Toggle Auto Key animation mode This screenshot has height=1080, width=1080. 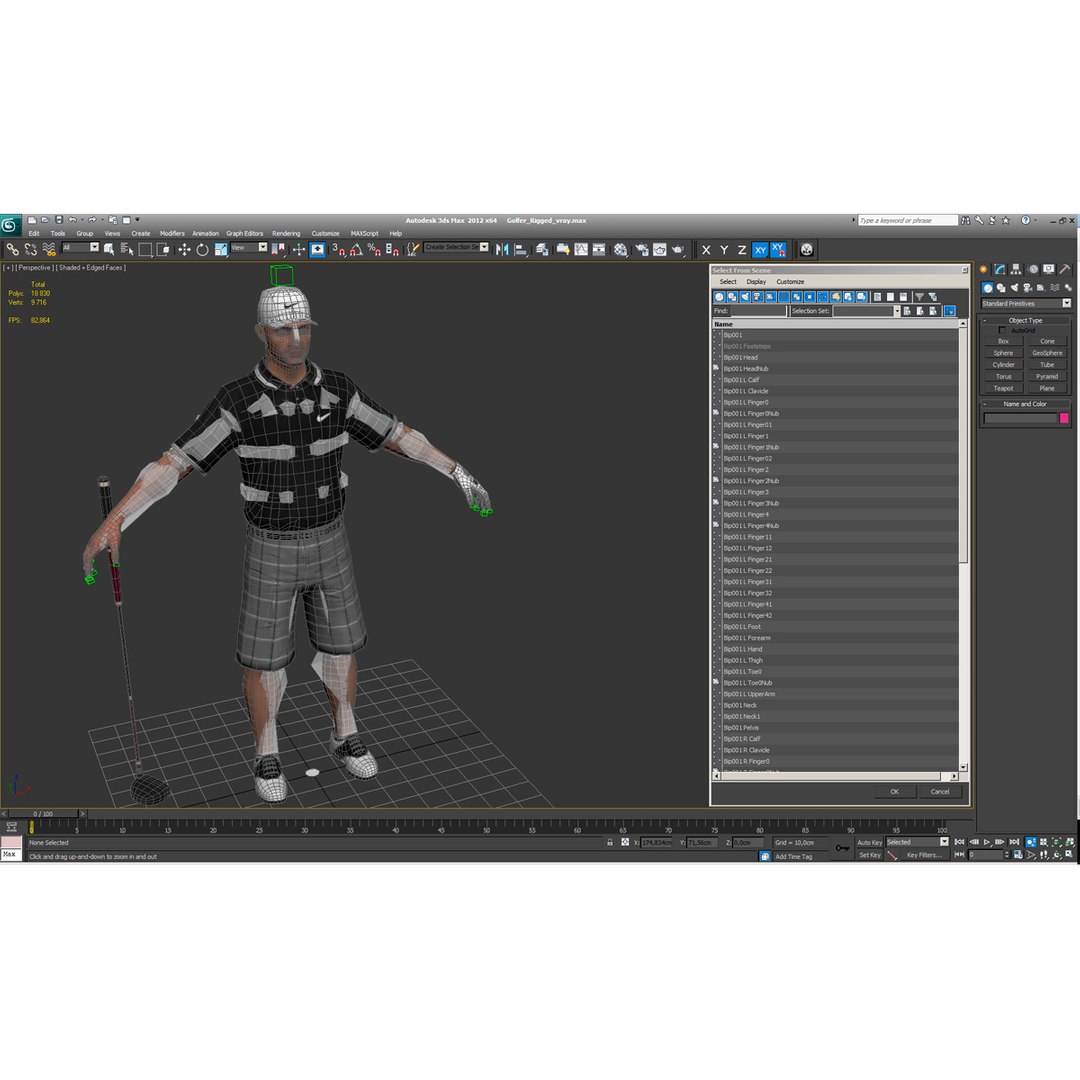869,842
